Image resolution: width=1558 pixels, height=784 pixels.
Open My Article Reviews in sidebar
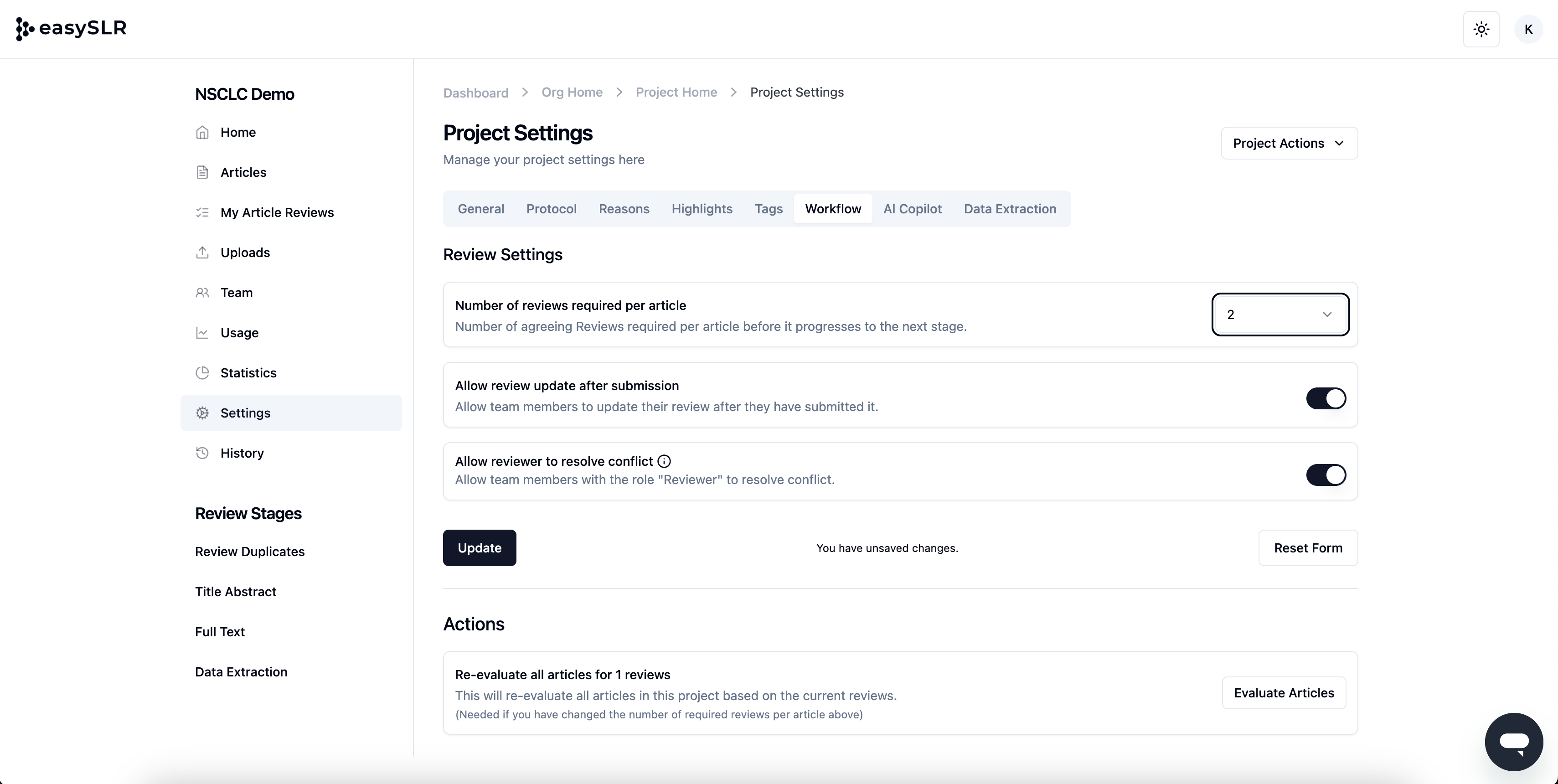coord(291,212)
